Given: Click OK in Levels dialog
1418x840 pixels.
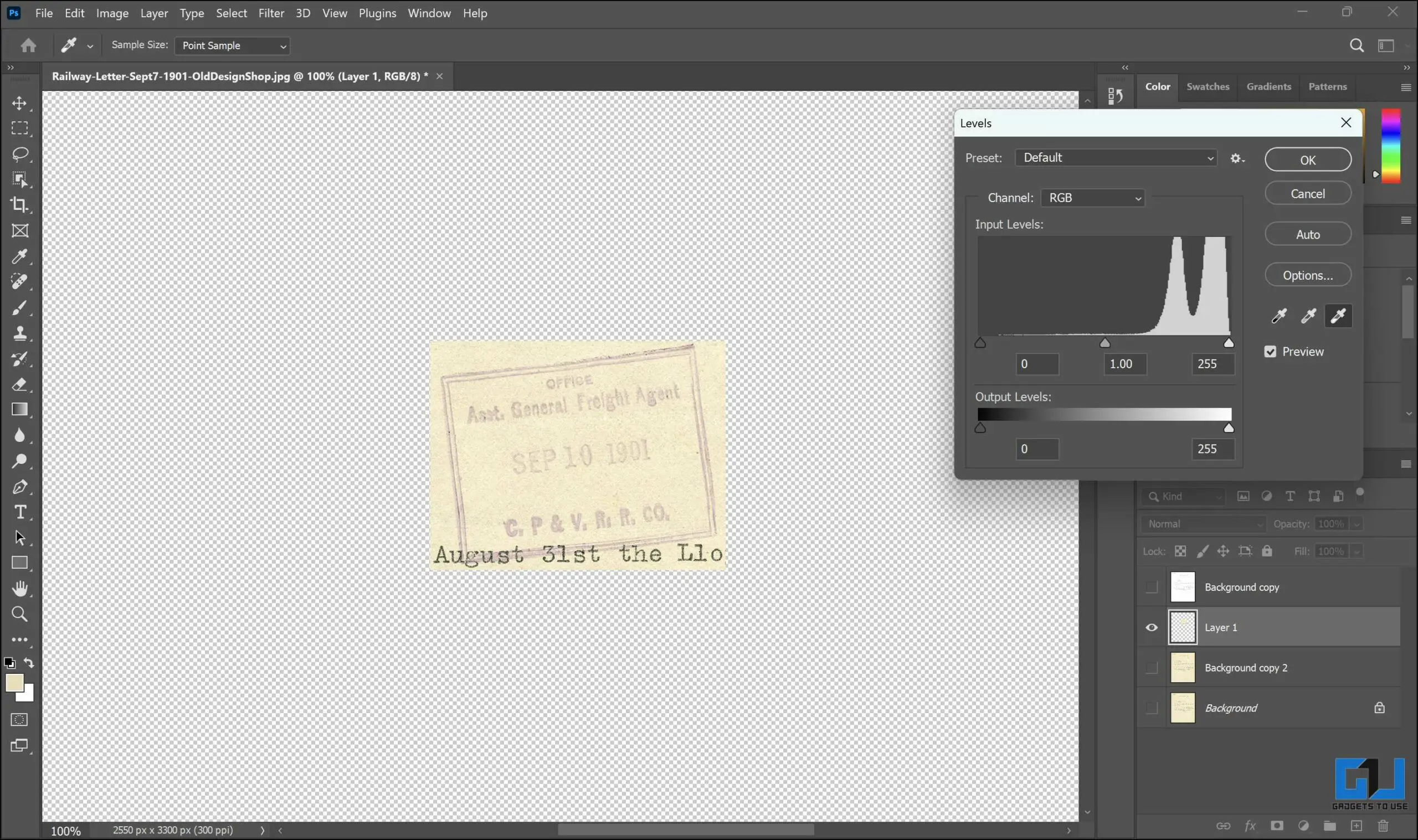Looking at the screenshot, I should pyautogui.click(x=1308, y=160).
